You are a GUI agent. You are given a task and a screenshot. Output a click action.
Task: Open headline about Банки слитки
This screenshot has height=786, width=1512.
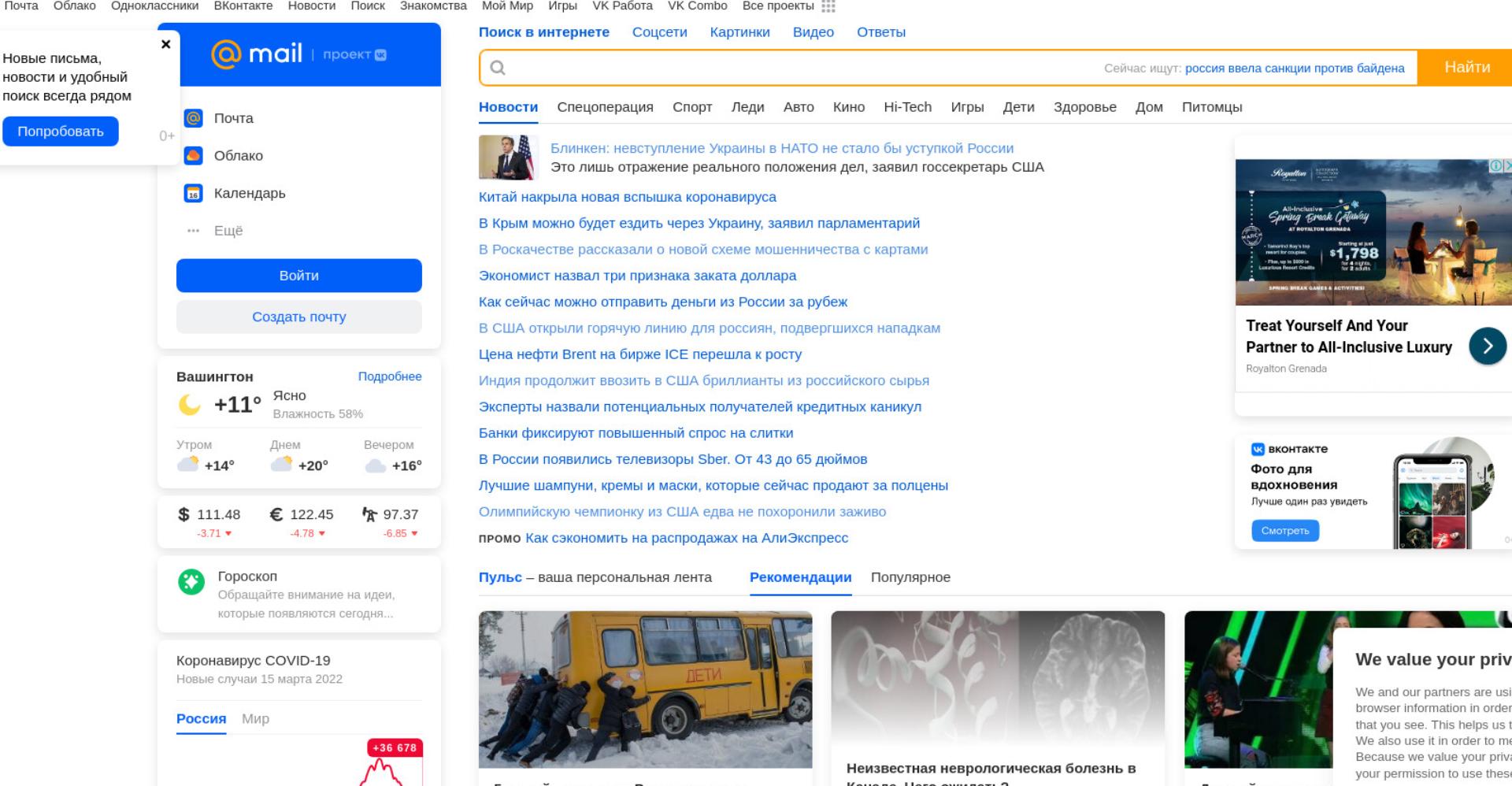636,433
